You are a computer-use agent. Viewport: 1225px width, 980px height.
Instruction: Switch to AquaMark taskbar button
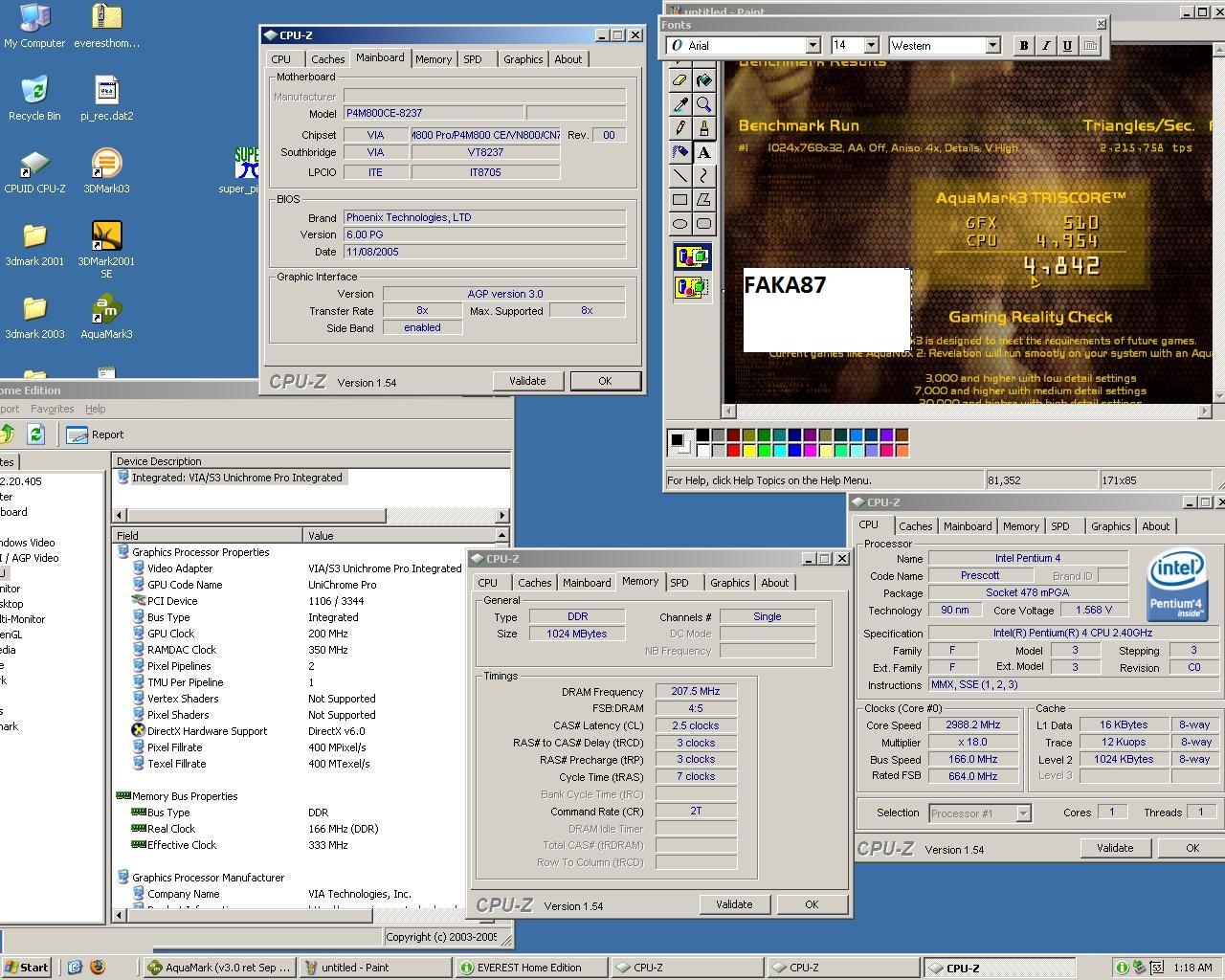[x=219, y=968]
